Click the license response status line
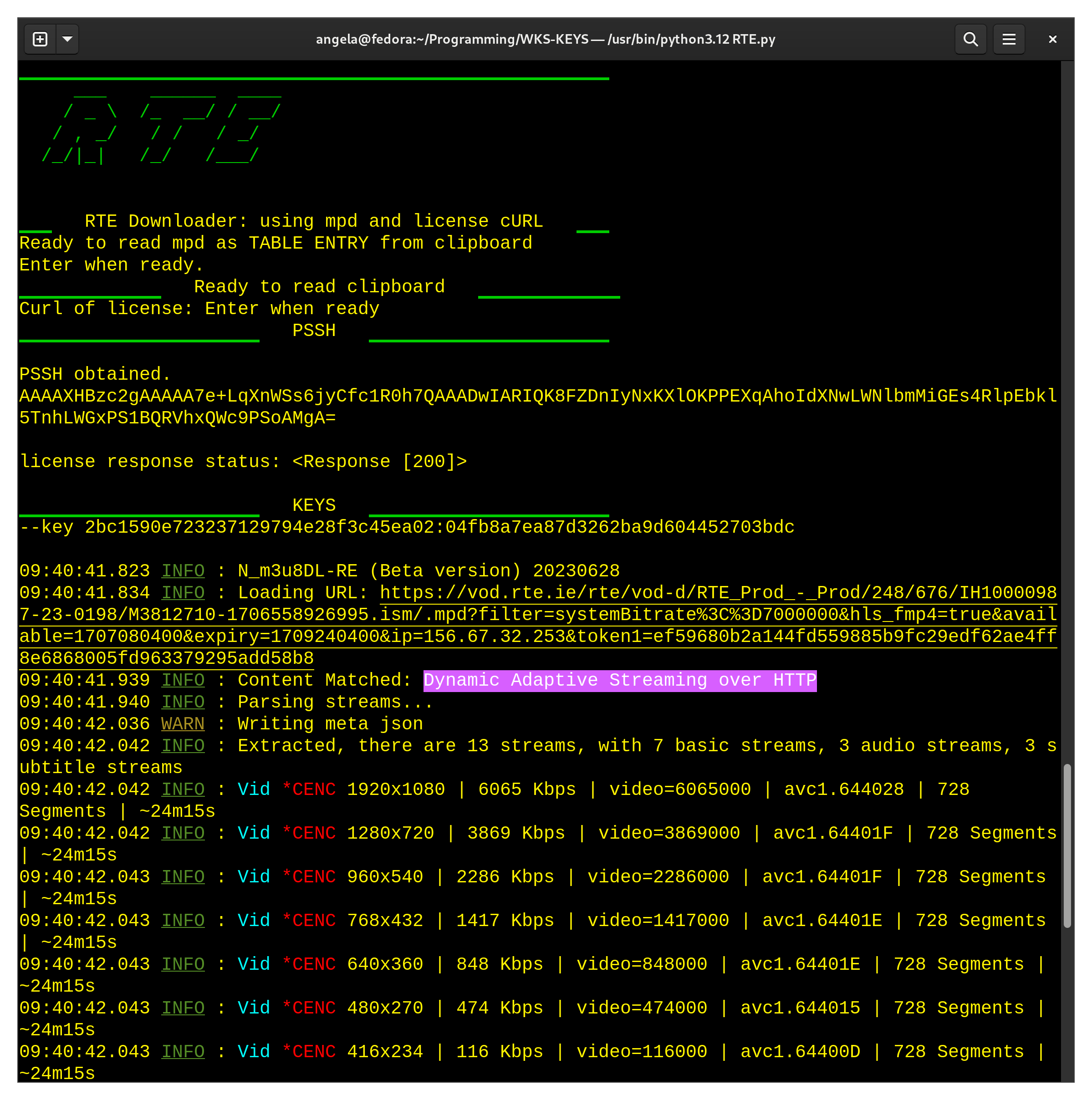The height and width of the screenshot is (1100, 1092). (x=243, y=462)
